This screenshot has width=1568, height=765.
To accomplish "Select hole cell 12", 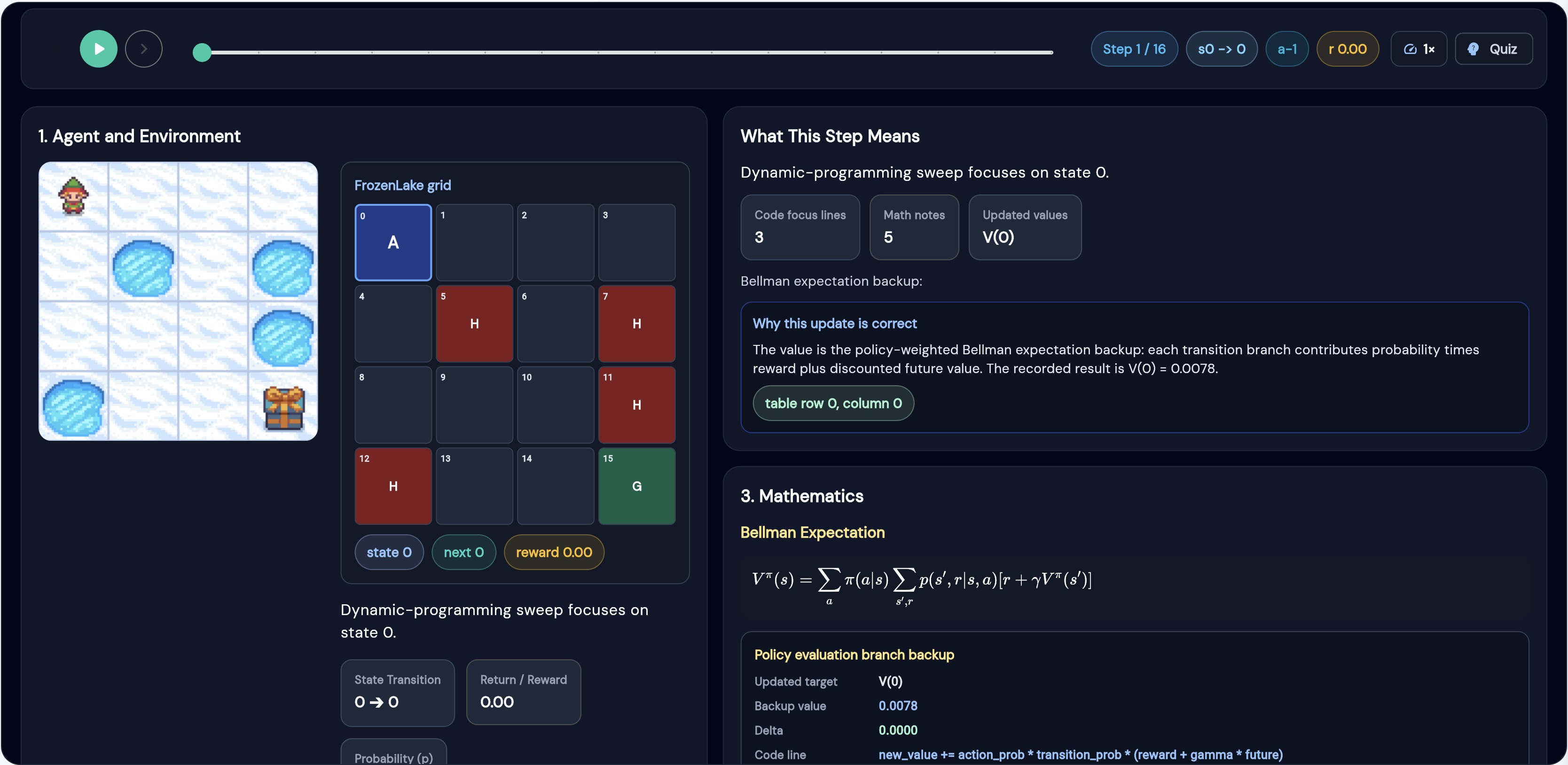I will [x=393, y=486].
